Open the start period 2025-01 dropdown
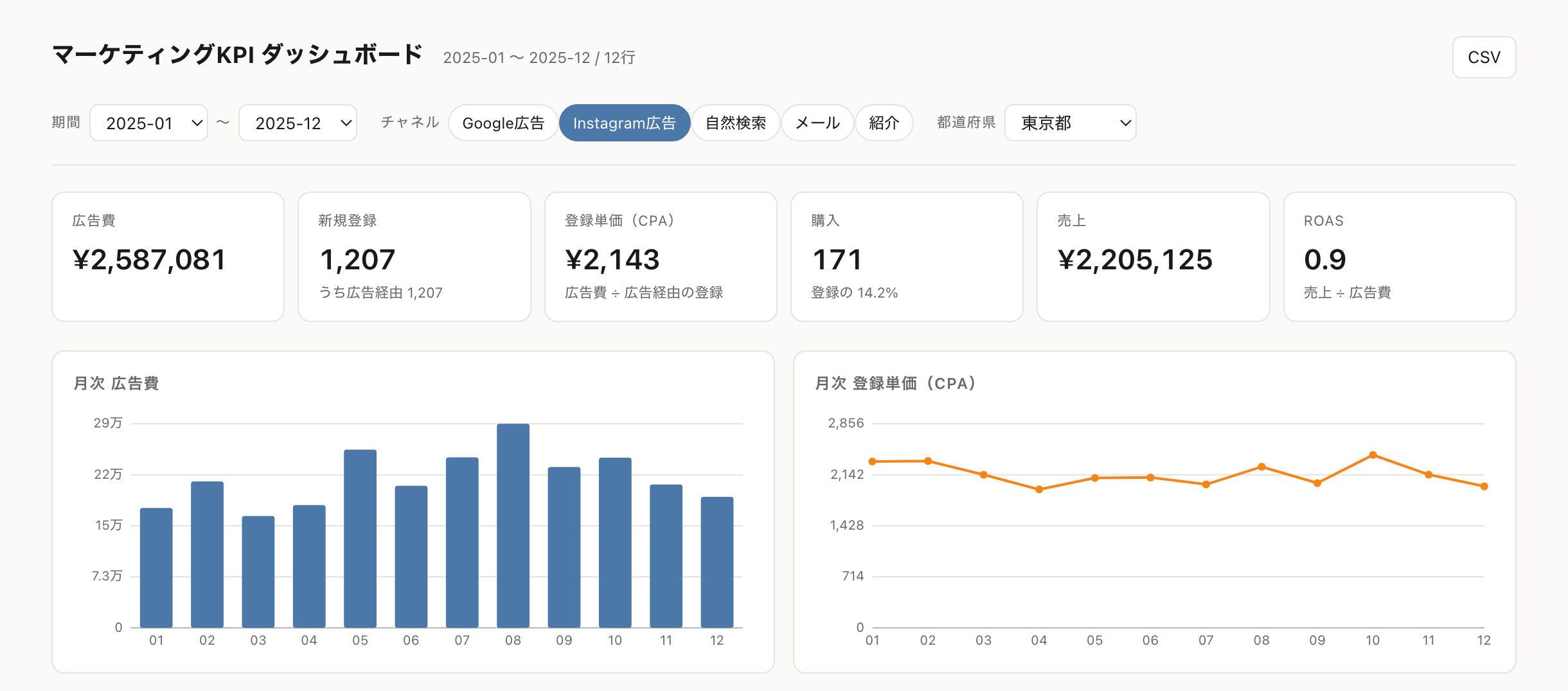1568x691 pixels. [148, 123]
